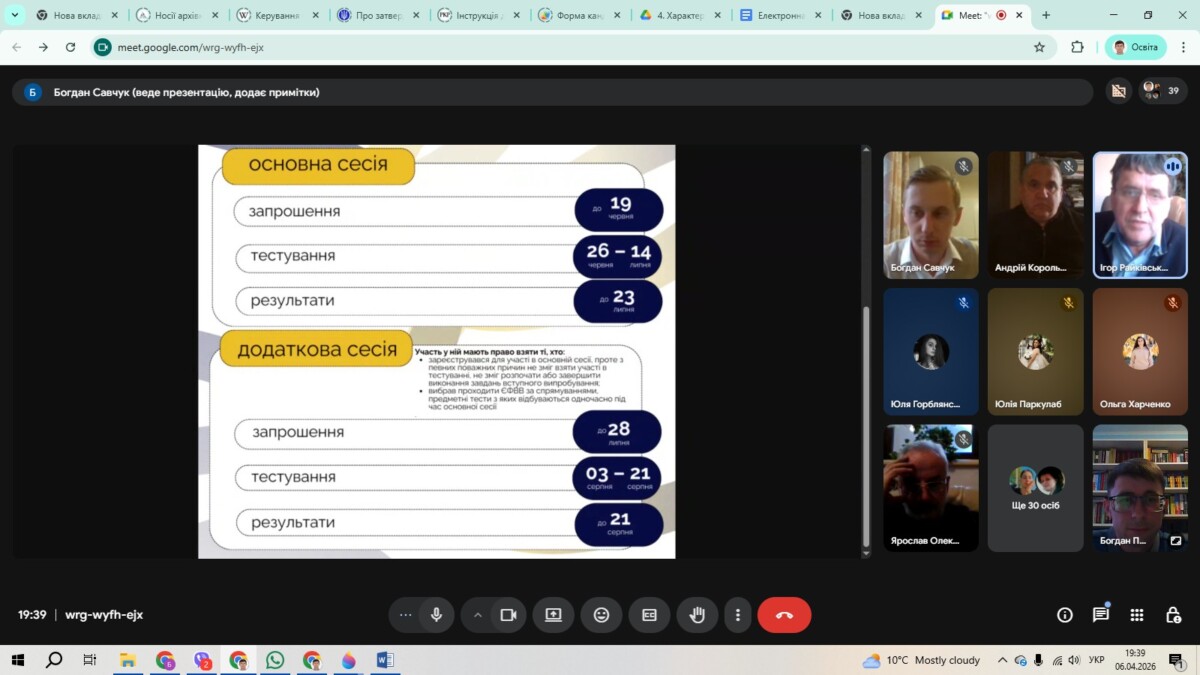Open the emoji reactions panel
Screen dimensions: 1200x675
pyautogui.click(x=601, y=615)
